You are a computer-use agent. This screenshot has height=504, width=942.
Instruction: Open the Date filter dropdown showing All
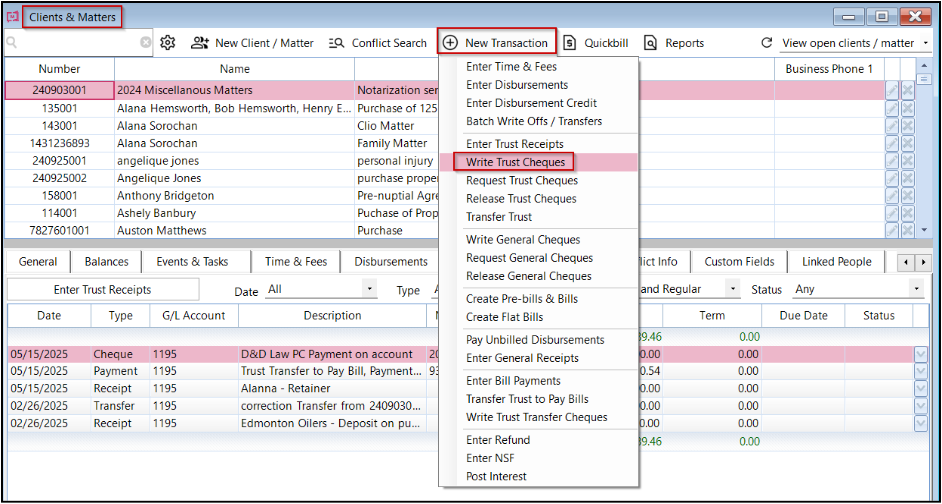(321, 290)
